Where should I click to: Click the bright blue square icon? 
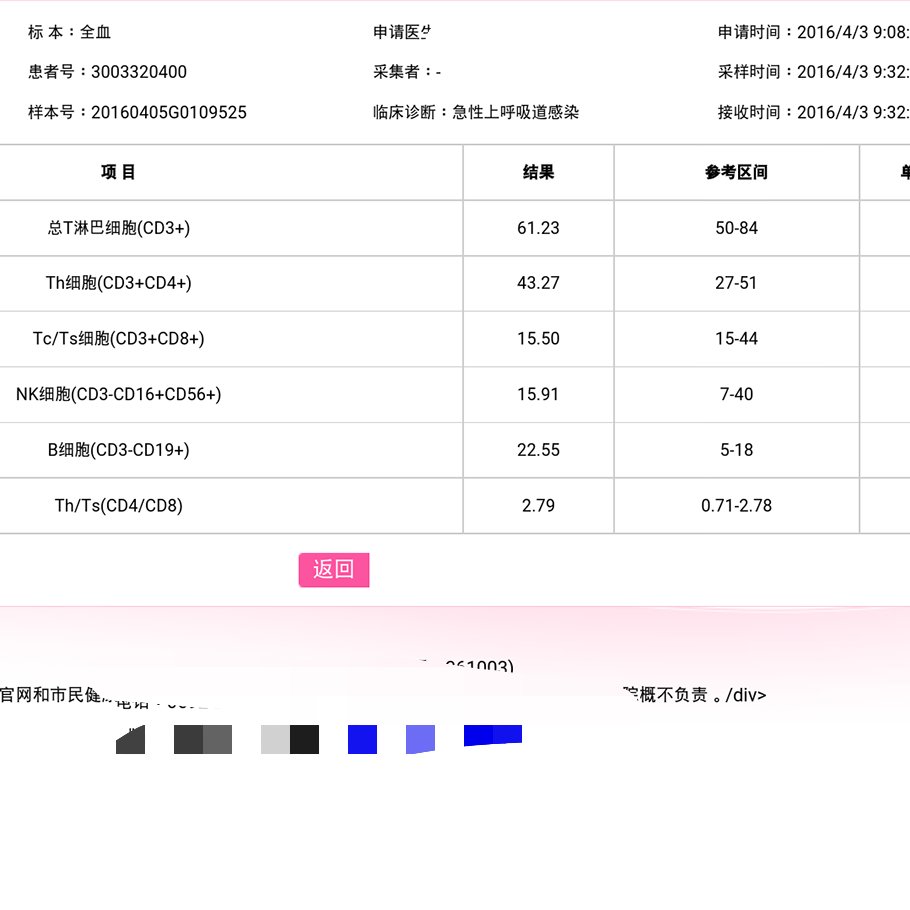pyautogui.click(x=362, y=739)
